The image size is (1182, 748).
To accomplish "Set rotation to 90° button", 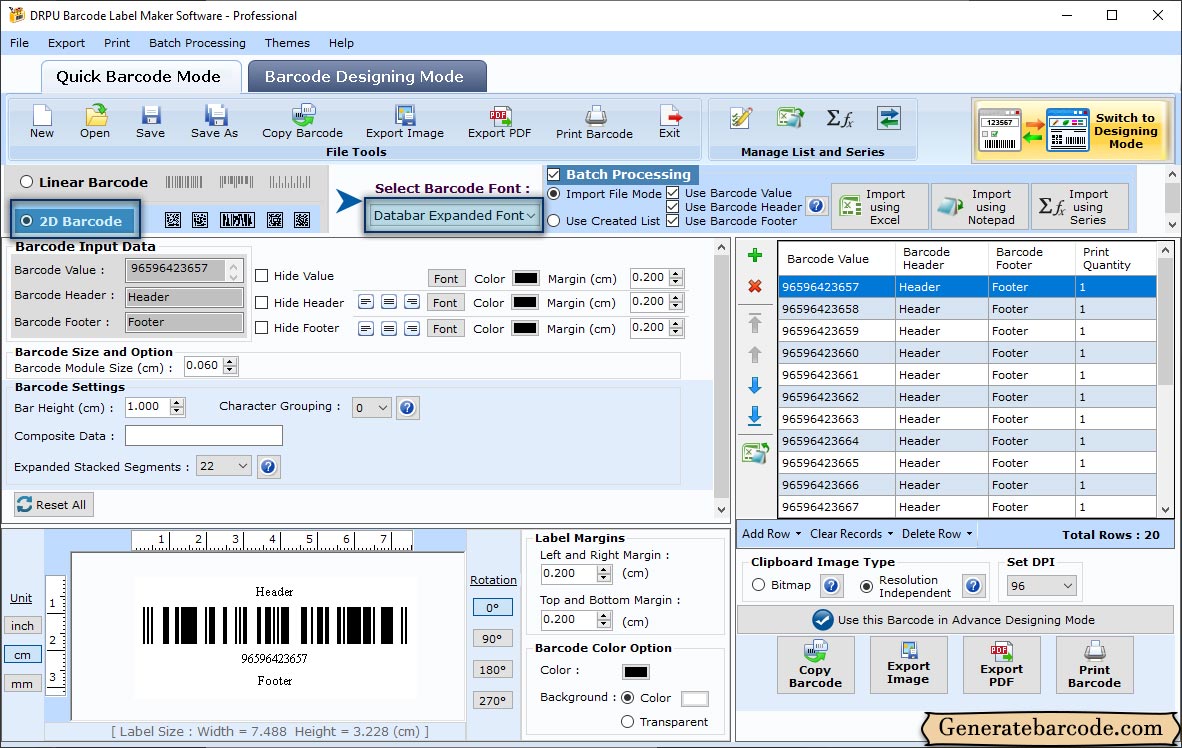I will pyautogui.click(x=492, y=639).
